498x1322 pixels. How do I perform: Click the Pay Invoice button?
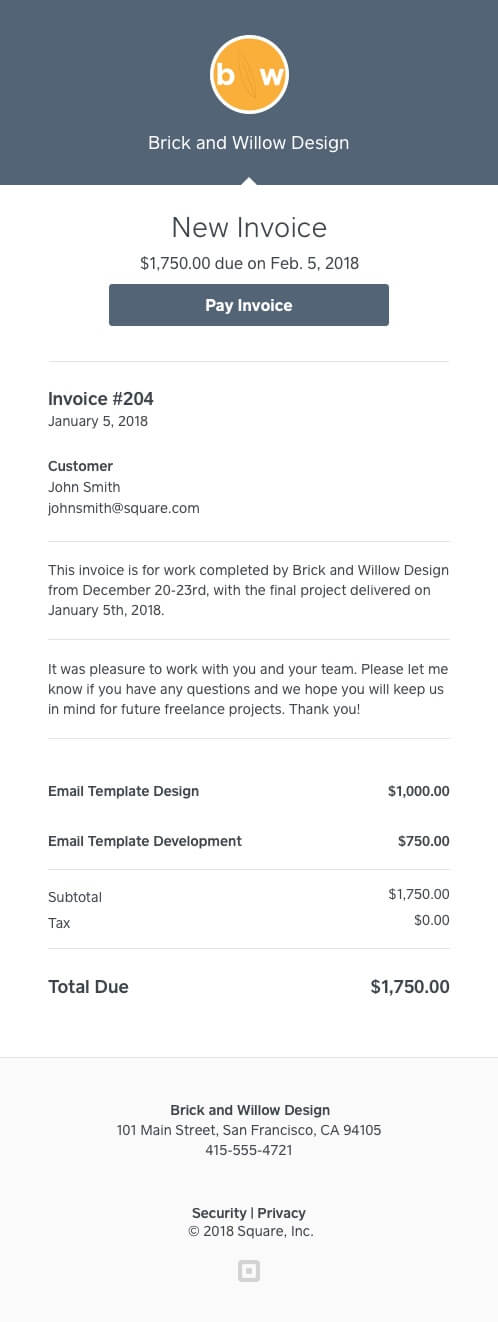(x=249, y=305)
